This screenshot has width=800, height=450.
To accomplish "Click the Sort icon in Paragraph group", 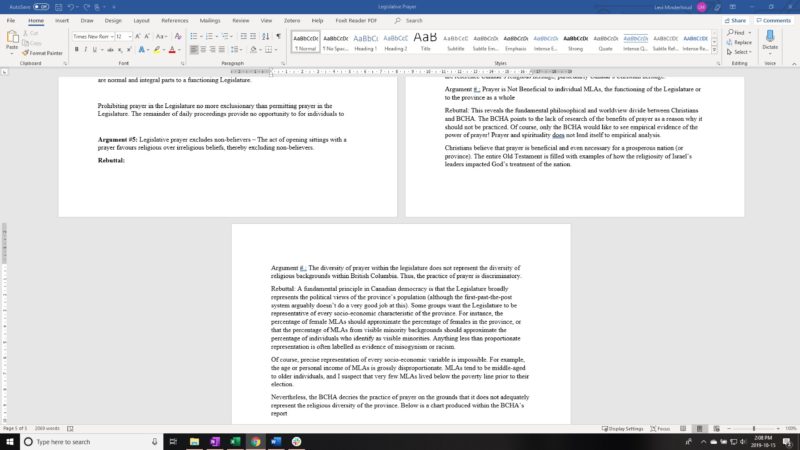I will [x=264, y=36].
